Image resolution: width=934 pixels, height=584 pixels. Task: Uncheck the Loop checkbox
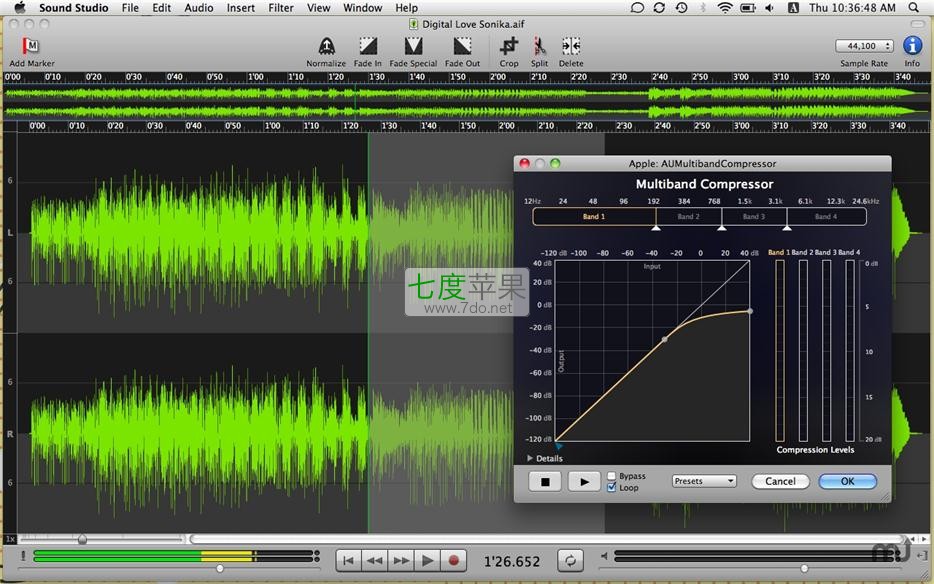pyautogui.click(x=612, y=488)
